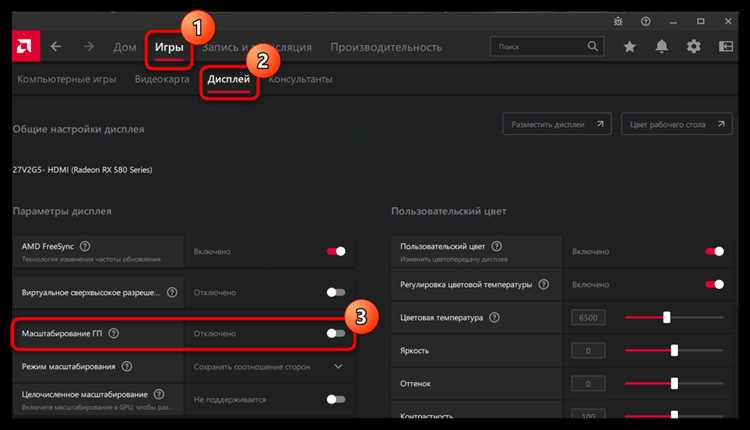Open the bug report icon
This screenshot has height=430, width=750.
618,22
